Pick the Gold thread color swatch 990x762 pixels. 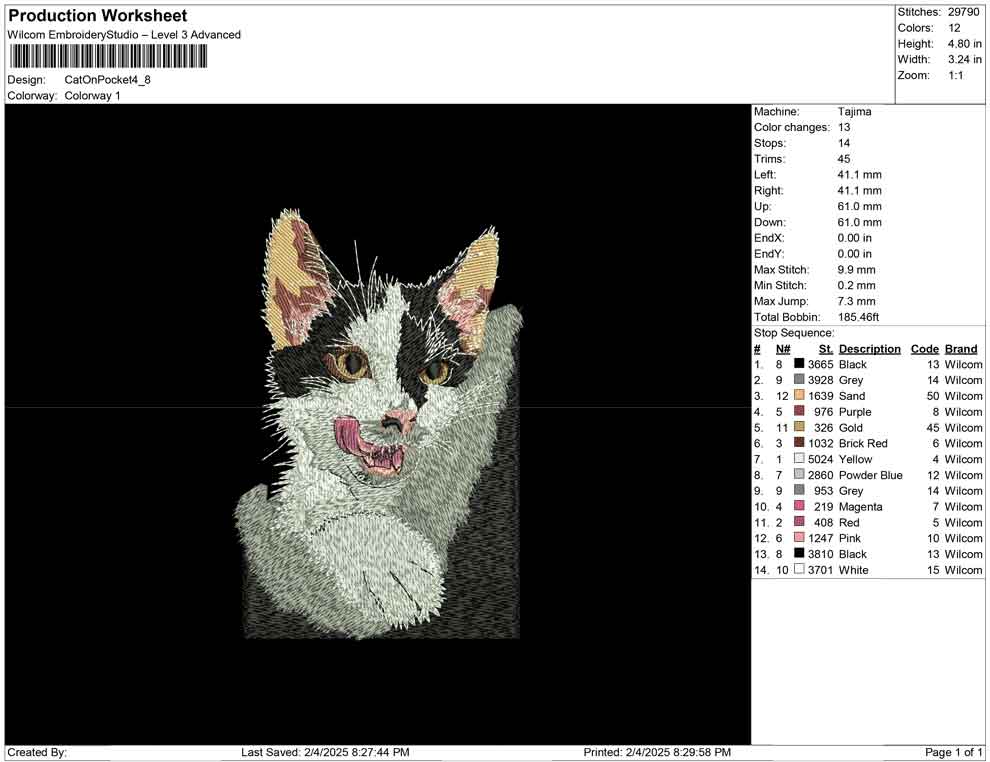click(799, 428)
